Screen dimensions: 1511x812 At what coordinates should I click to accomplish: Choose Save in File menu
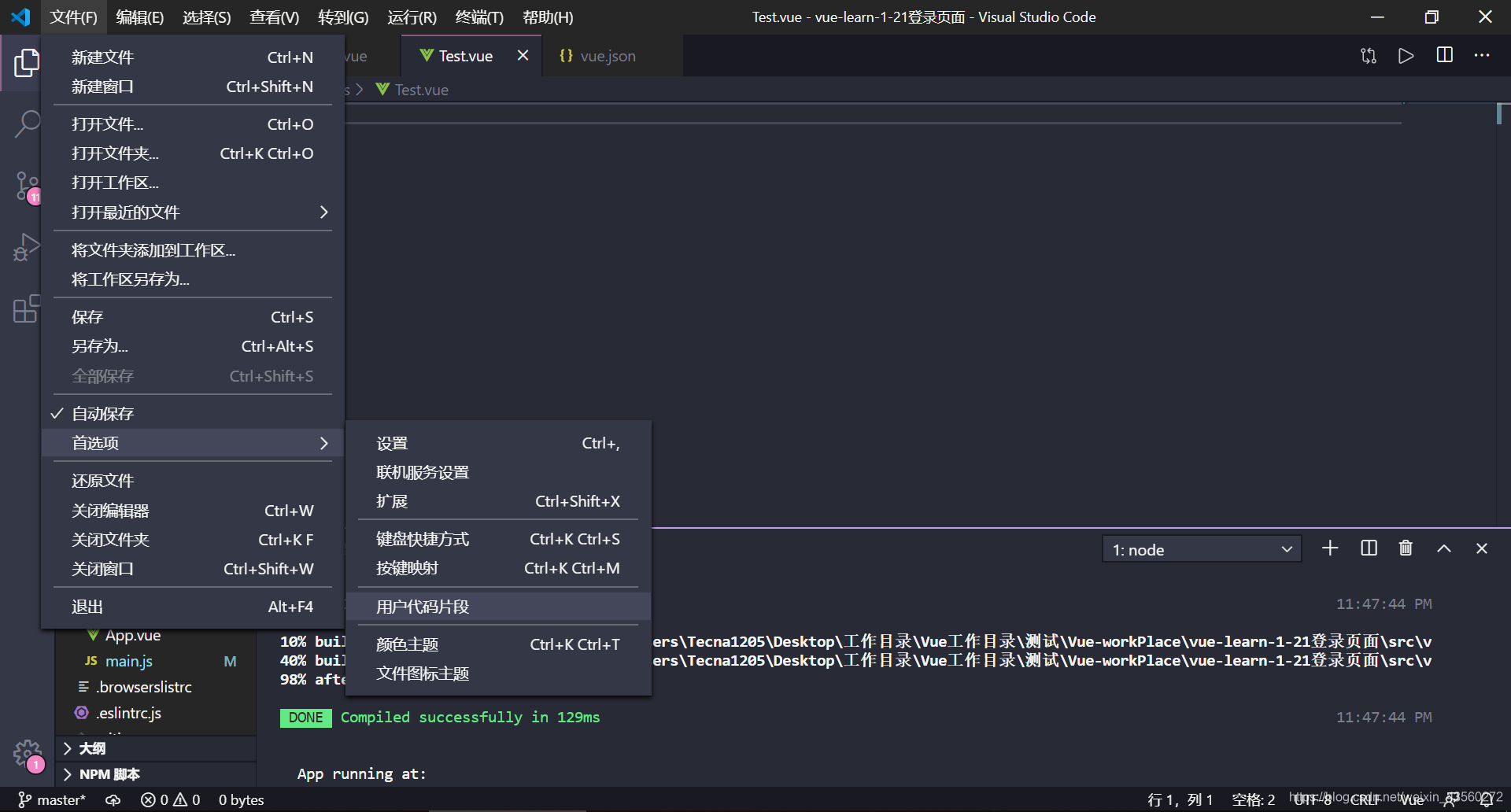click(x=193, y=317)
